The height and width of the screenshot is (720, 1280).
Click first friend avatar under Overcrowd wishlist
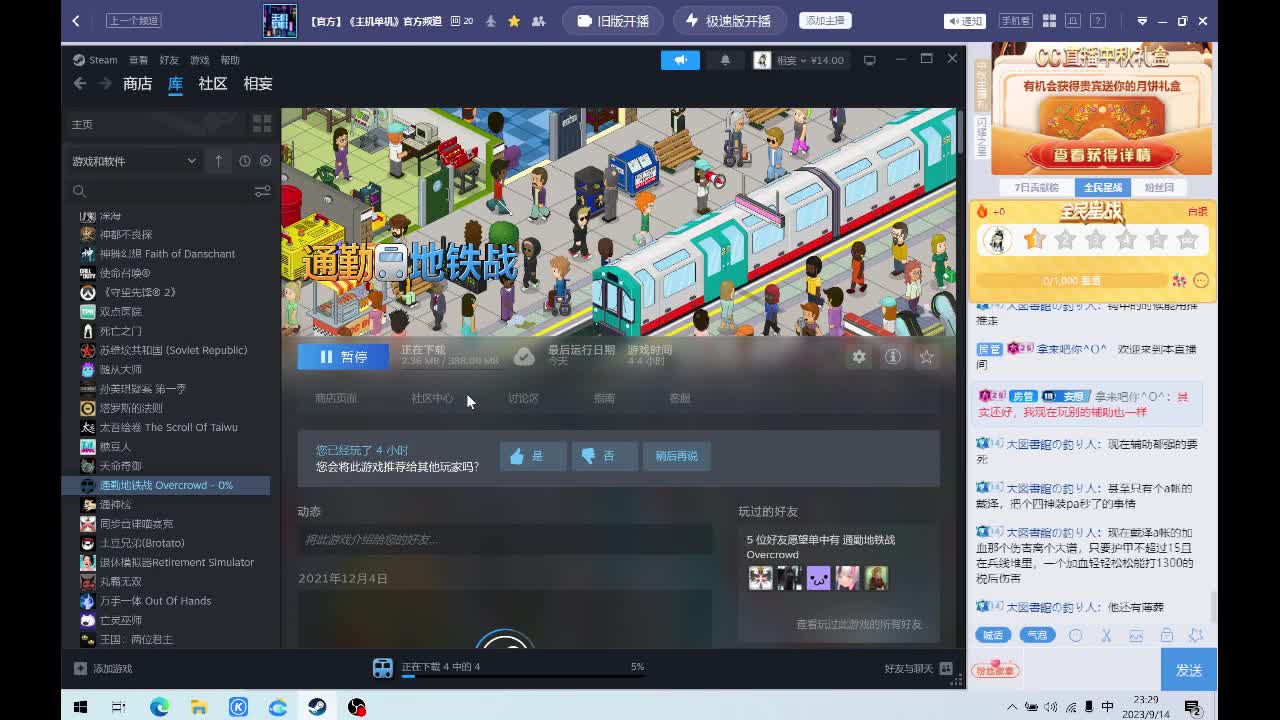[x=760, y=578]
